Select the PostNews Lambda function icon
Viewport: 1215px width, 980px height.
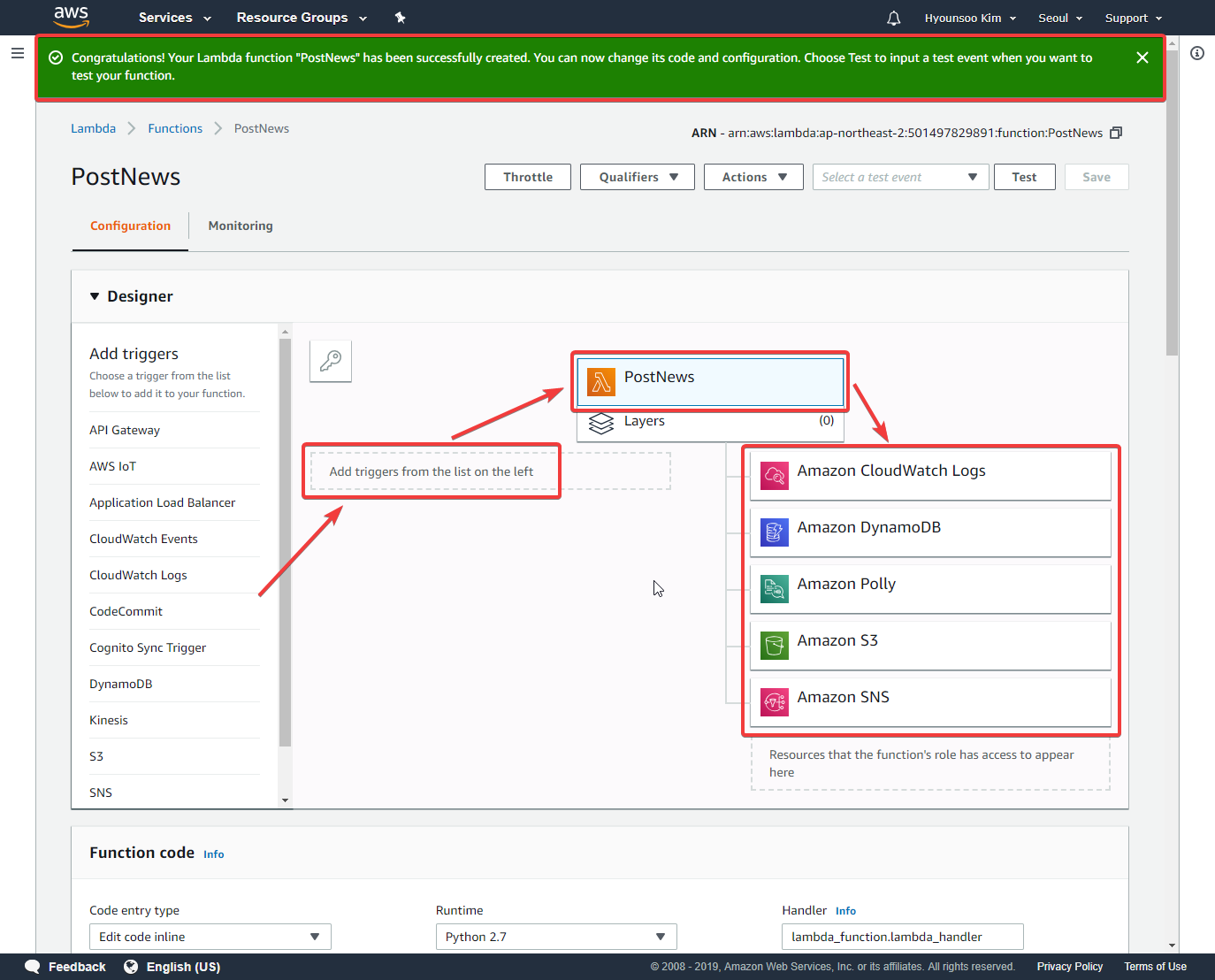pyautogui.click(x=601, y=381)
